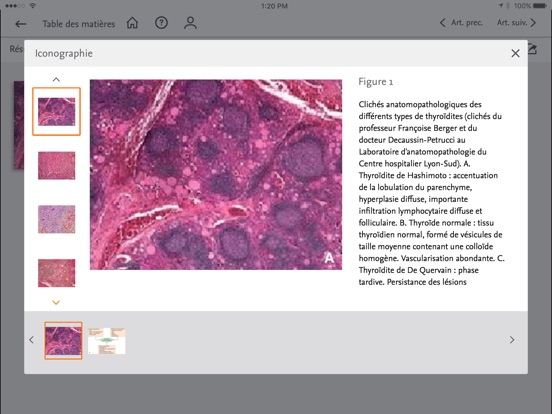Move figure carousel left arrow

point(31,340)
